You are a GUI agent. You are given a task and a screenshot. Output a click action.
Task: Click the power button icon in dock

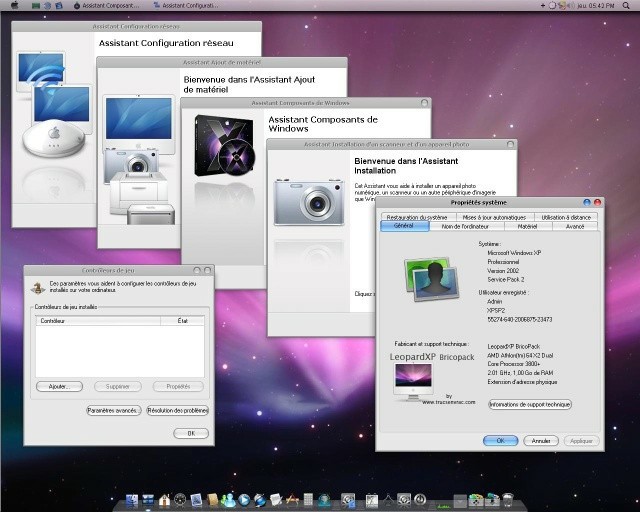coord(420,499)
